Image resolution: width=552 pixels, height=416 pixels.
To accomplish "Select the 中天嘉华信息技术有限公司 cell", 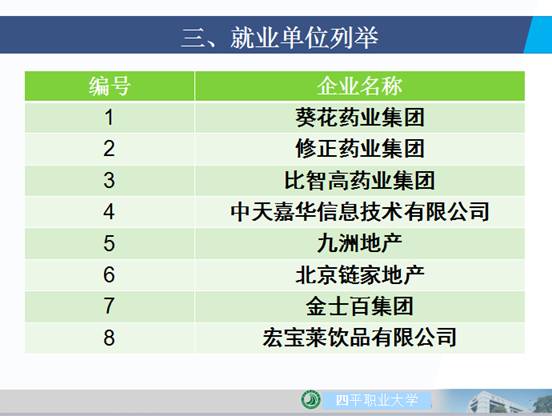I will 359,212.
